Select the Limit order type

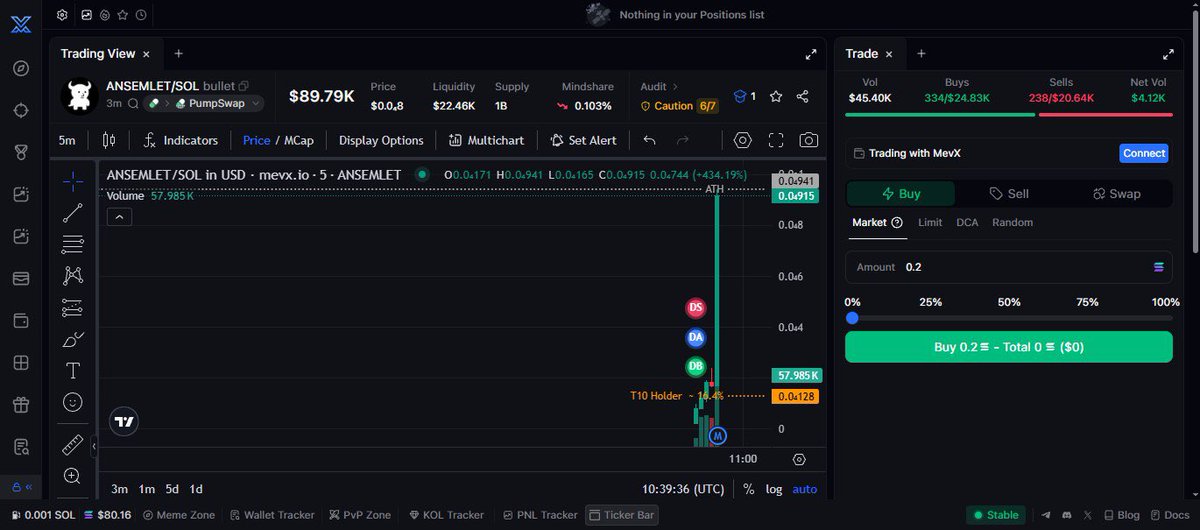click(930, 222)
